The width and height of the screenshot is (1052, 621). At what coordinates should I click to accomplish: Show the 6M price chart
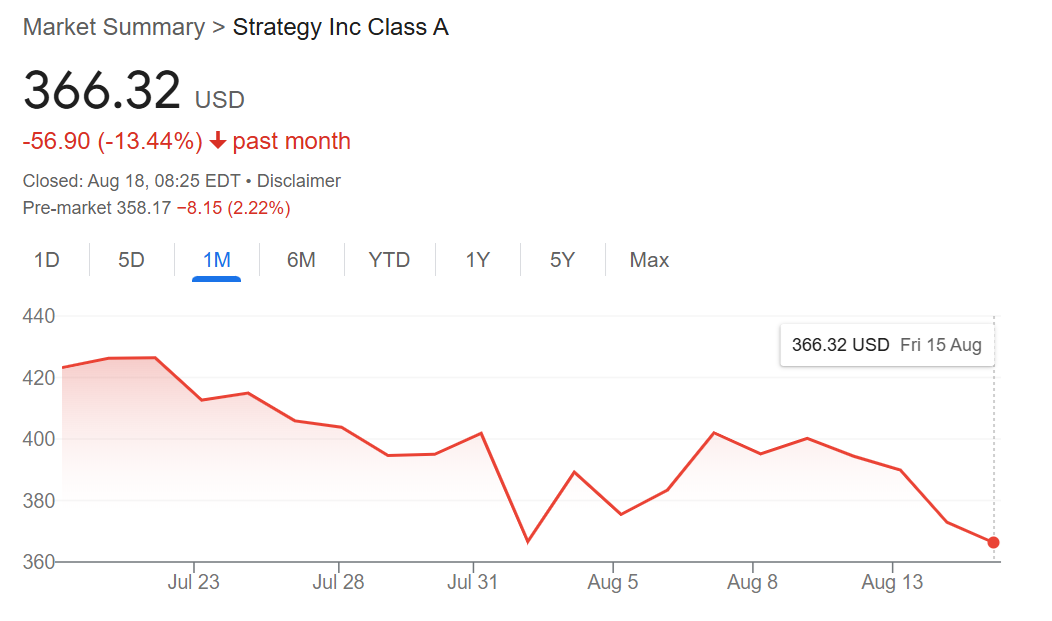(301, 260)
